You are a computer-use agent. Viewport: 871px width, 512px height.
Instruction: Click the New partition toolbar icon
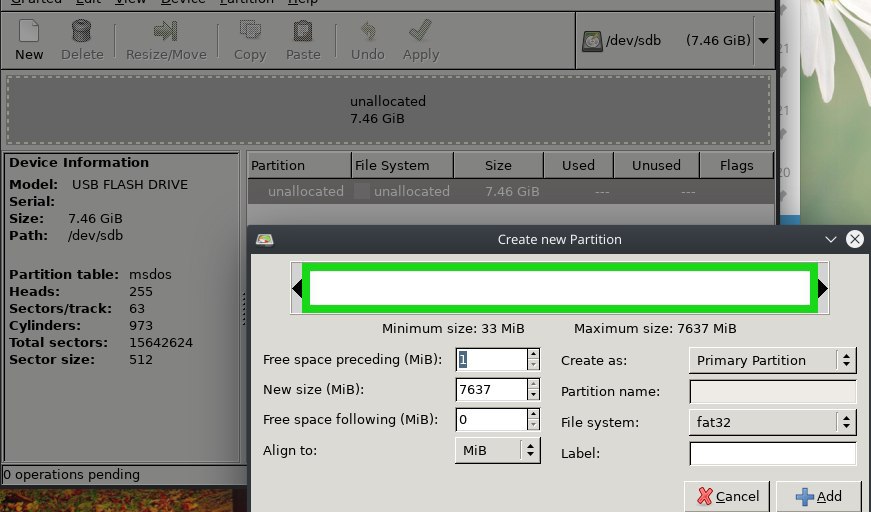[x=29, y=31]
